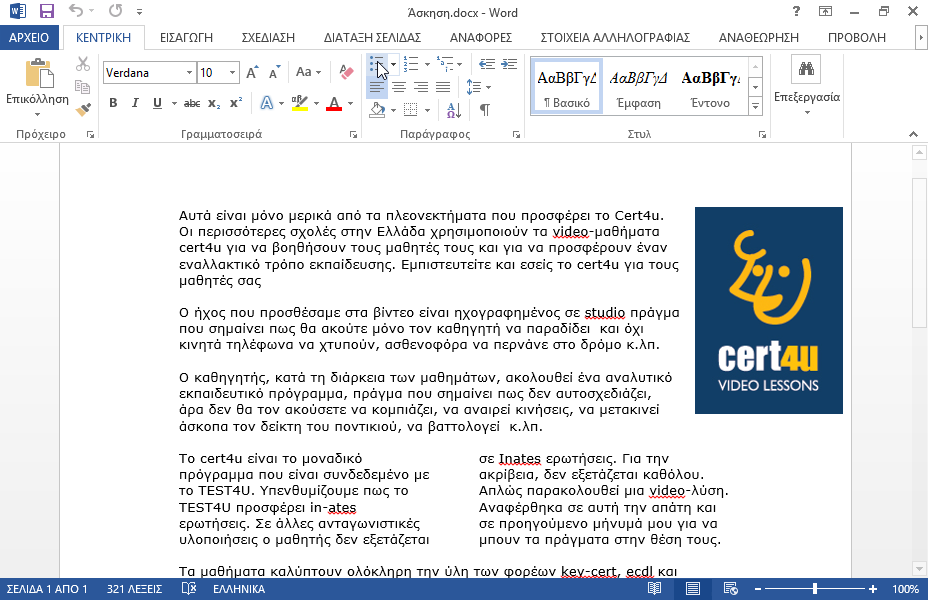Open Change Case (Aa) dropdown
Image resolution: width=928 pixels, height=600 pixels.
pos(308,72)
